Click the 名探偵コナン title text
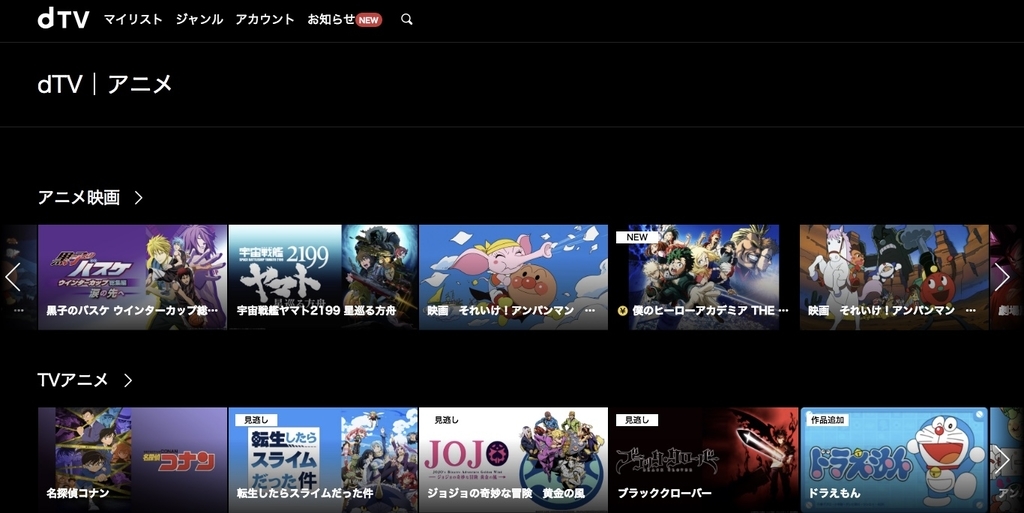This screenshot has height=513, width=1024. pyautogui.click(x=78, y=493)
